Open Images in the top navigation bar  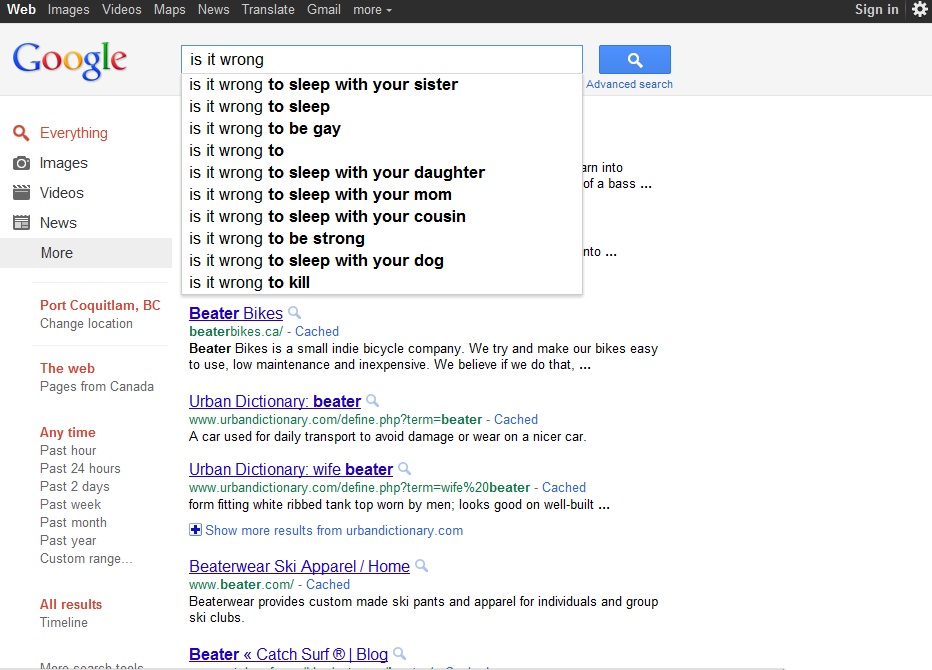coord(68,10)
